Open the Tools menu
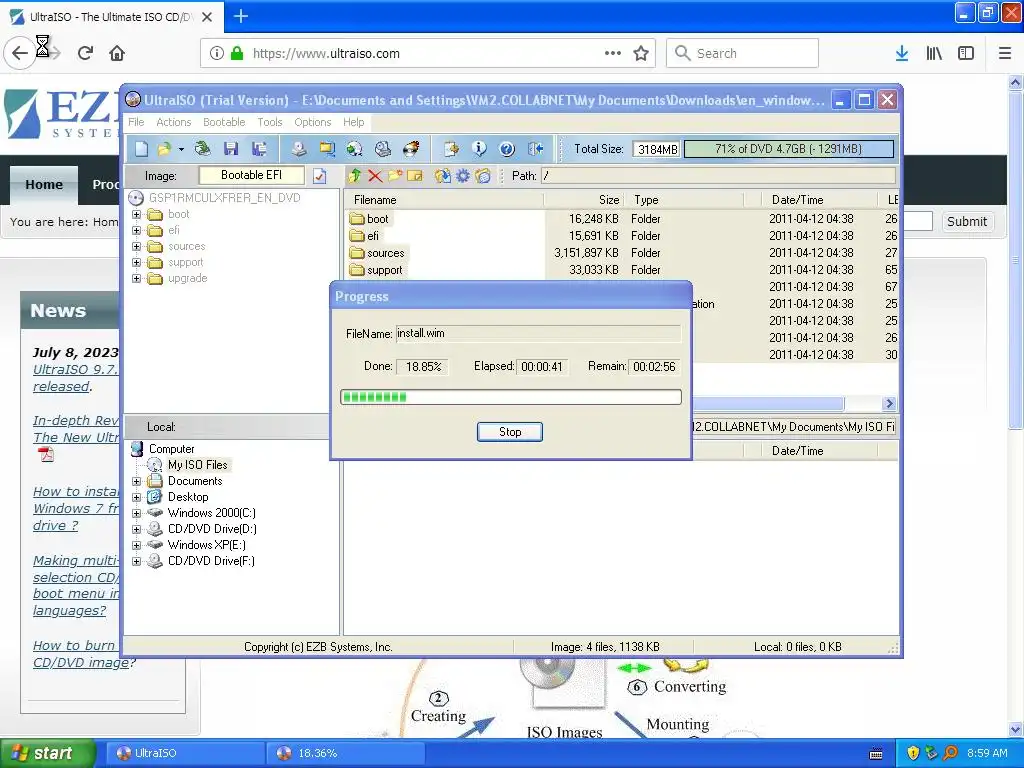 click(x=270, y=122)
